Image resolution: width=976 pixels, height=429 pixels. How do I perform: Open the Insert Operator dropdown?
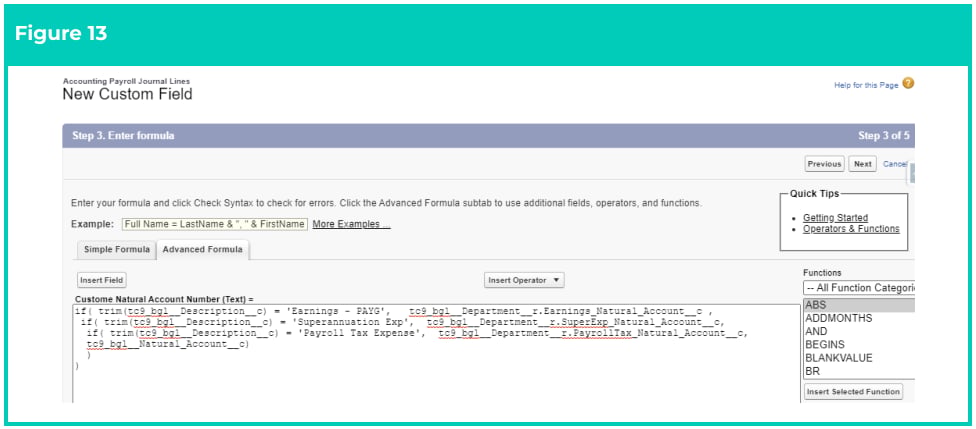pyautogui.click(x=524, y=280)
